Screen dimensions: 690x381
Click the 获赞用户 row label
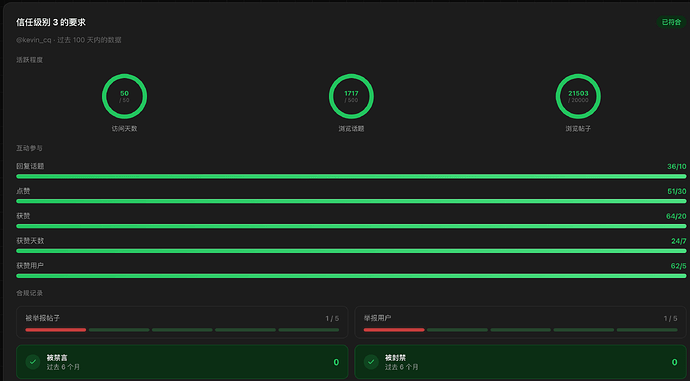pyautogui.click(x=30, y=266)
